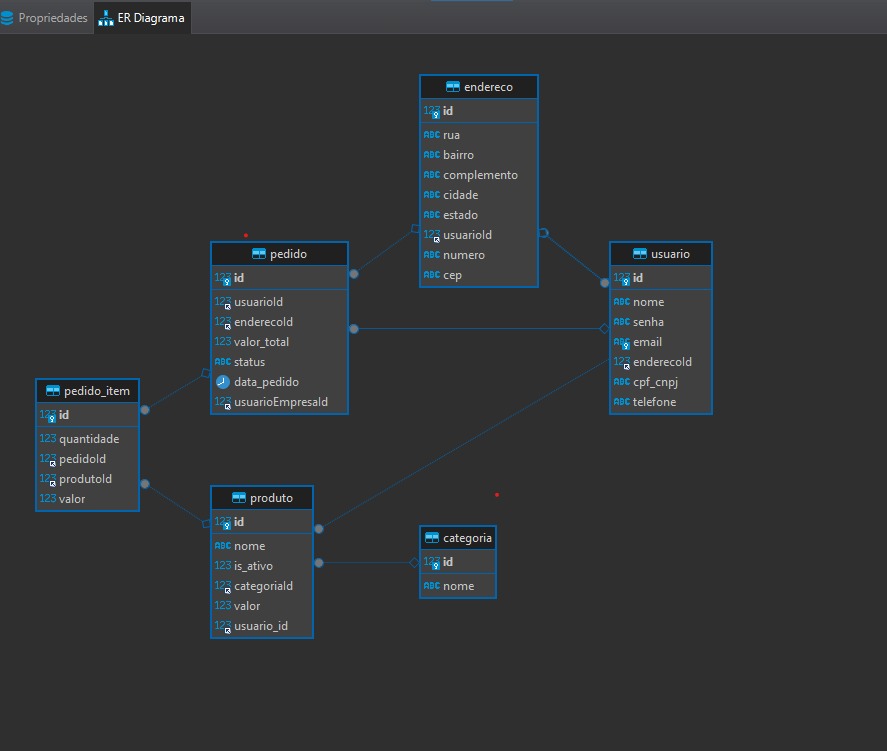Select the endereco table header
Image resolution: width=887 pixels, height=751 pixels.
click(x=479, y=87)
